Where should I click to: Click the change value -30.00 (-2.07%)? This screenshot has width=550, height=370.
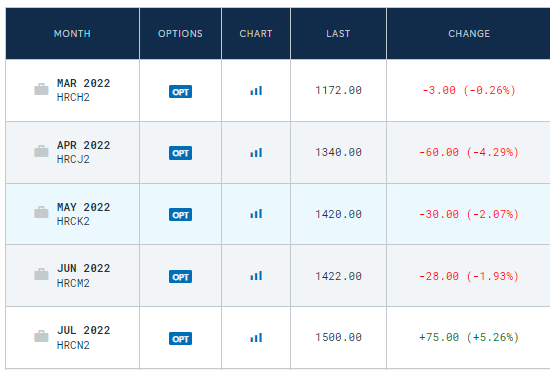pos(469,214)
